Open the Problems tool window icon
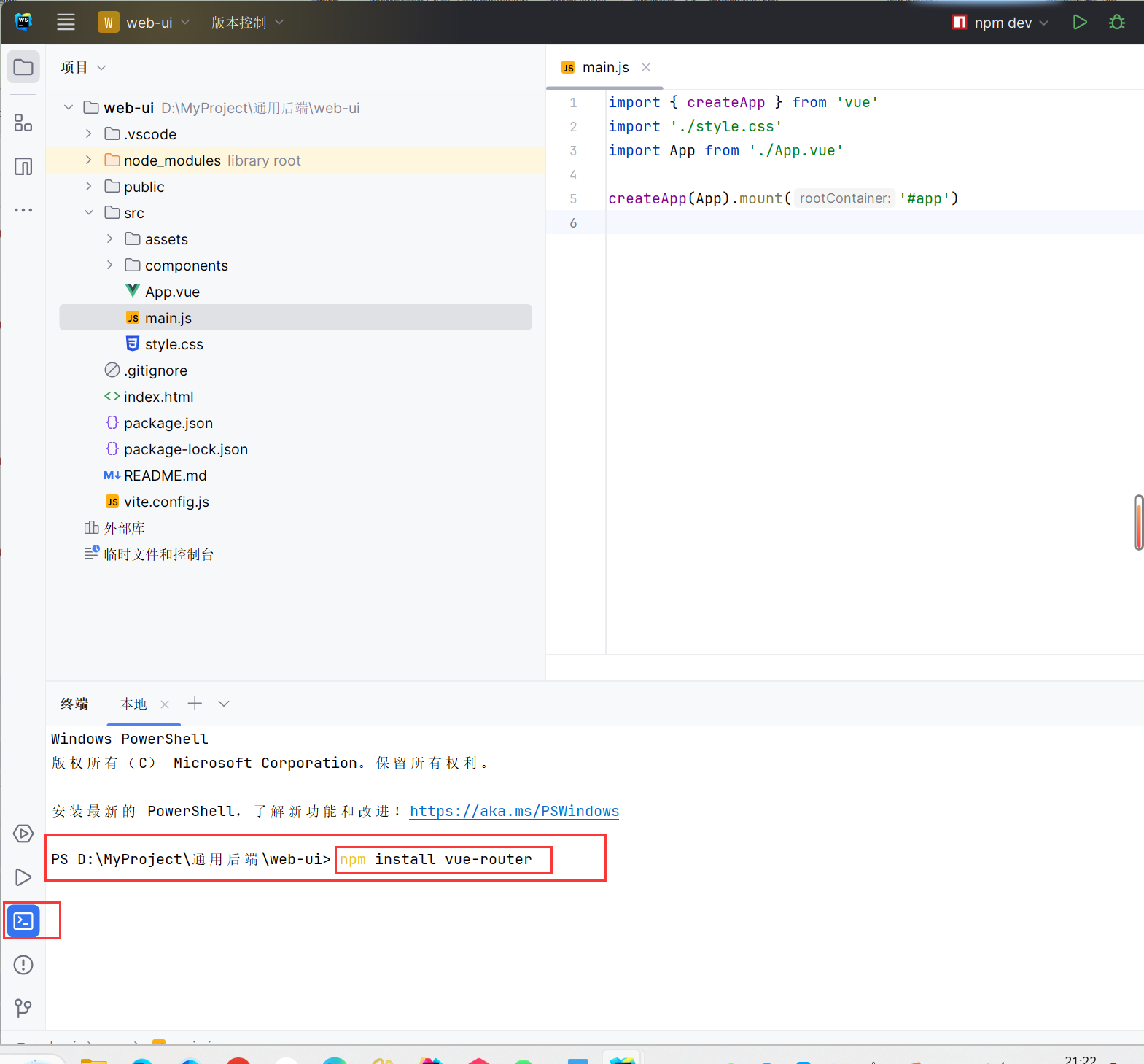Image resolution: width=1144 pixels, height=1064 pixels. pyautogui.click(x=23, y=965)
